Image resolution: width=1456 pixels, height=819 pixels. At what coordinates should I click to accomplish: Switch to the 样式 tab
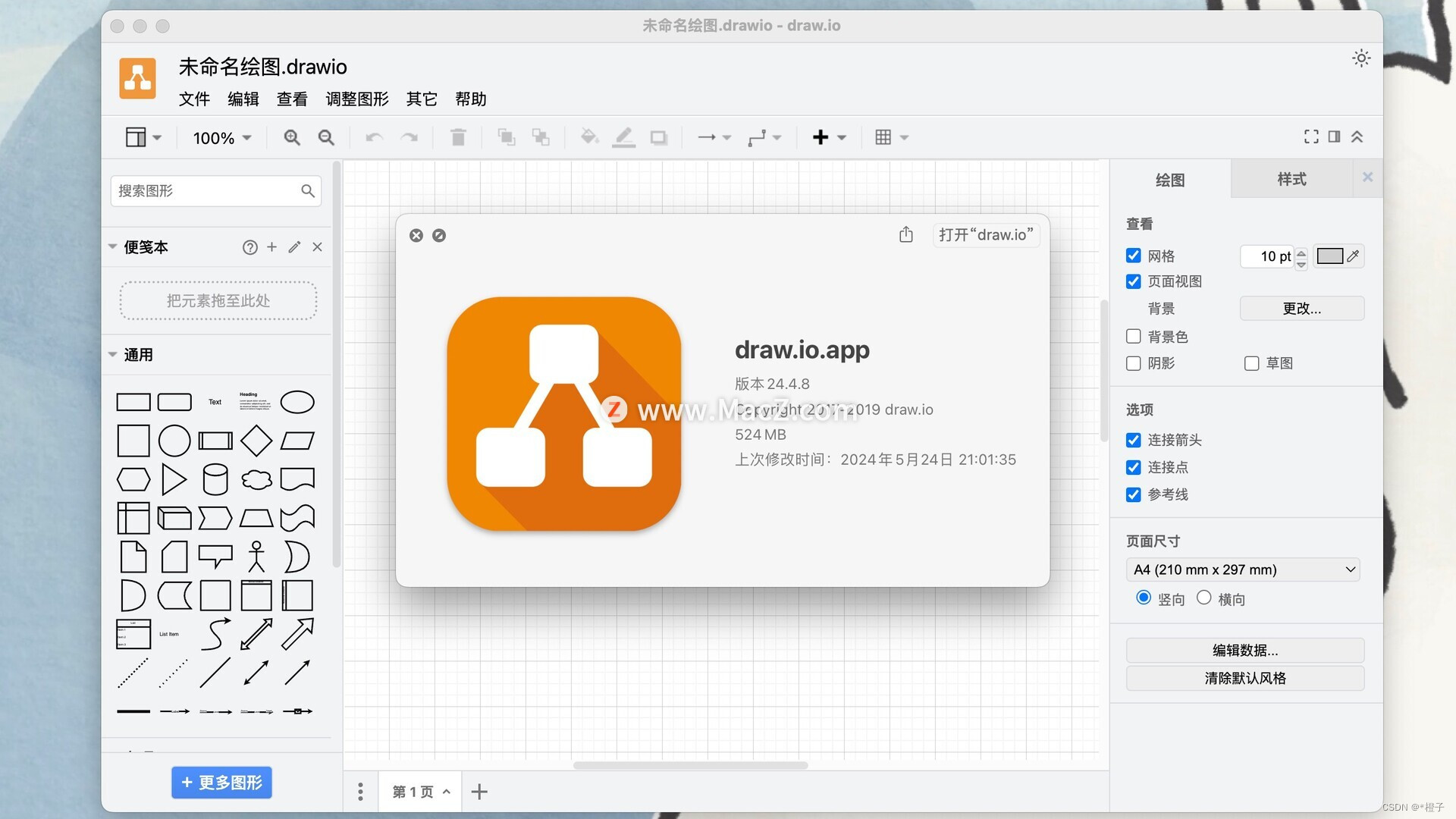click(x=1291, y=179)
